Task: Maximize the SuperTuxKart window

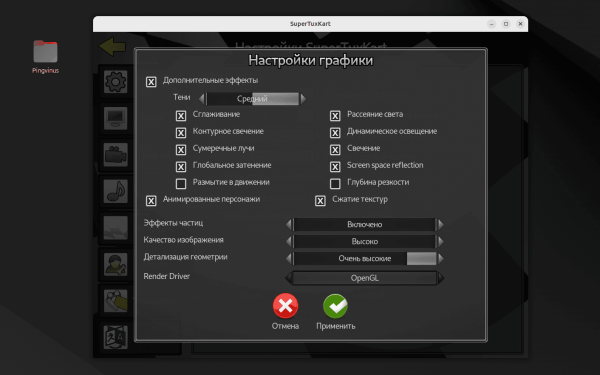Action: (506, 24)
